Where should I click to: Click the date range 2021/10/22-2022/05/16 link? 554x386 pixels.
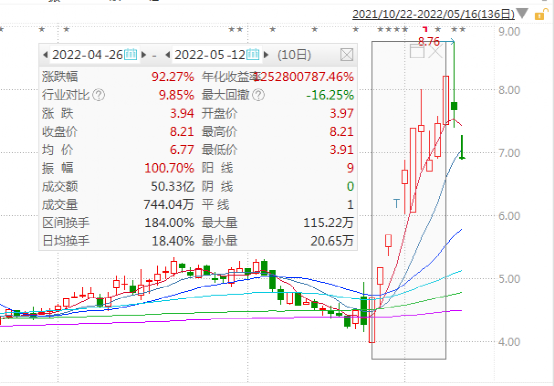click(x=434, y=14)
